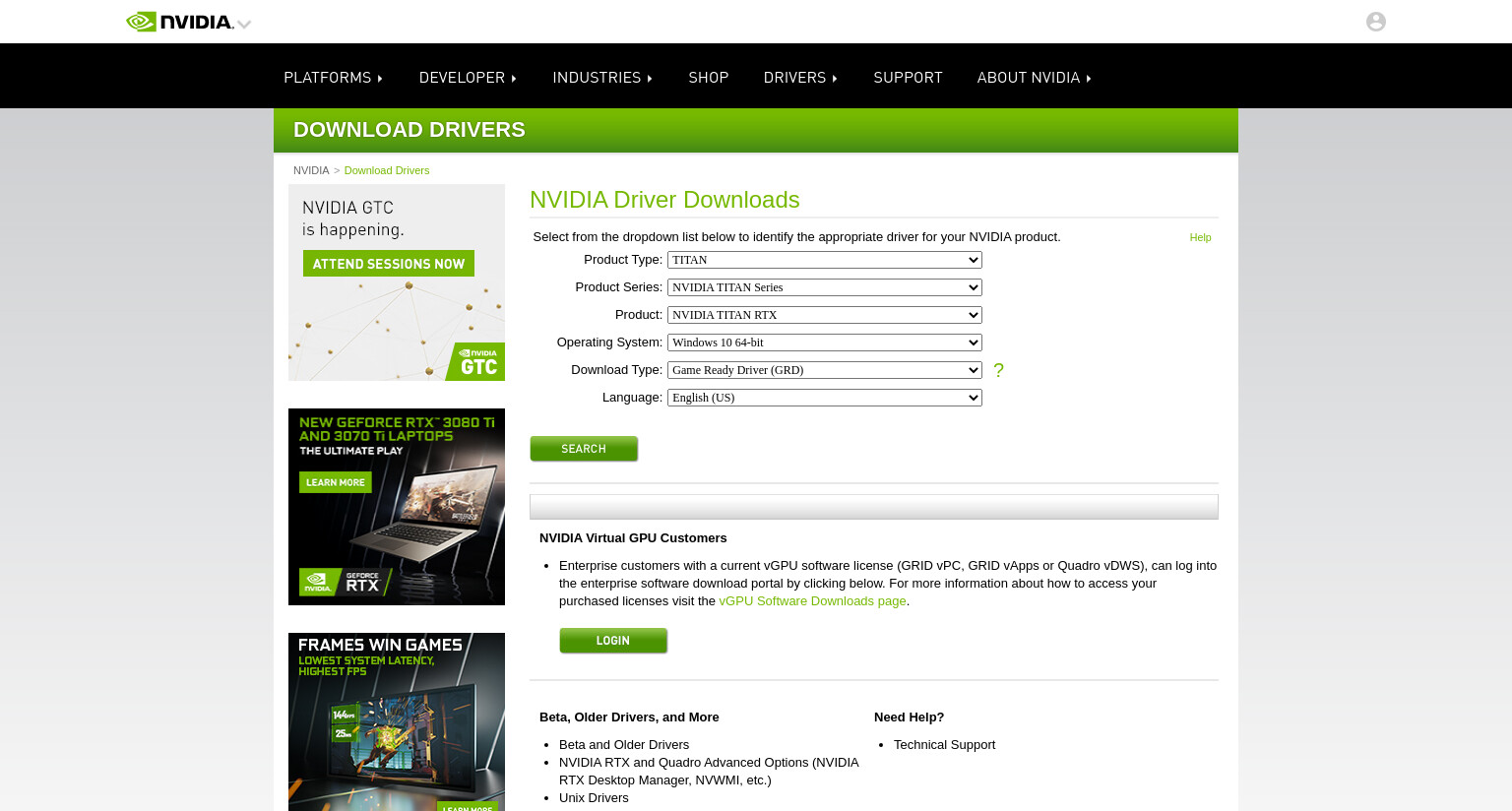1512x811 pixels.
Task: Open the Industries menu
Action: click(602, 78)
